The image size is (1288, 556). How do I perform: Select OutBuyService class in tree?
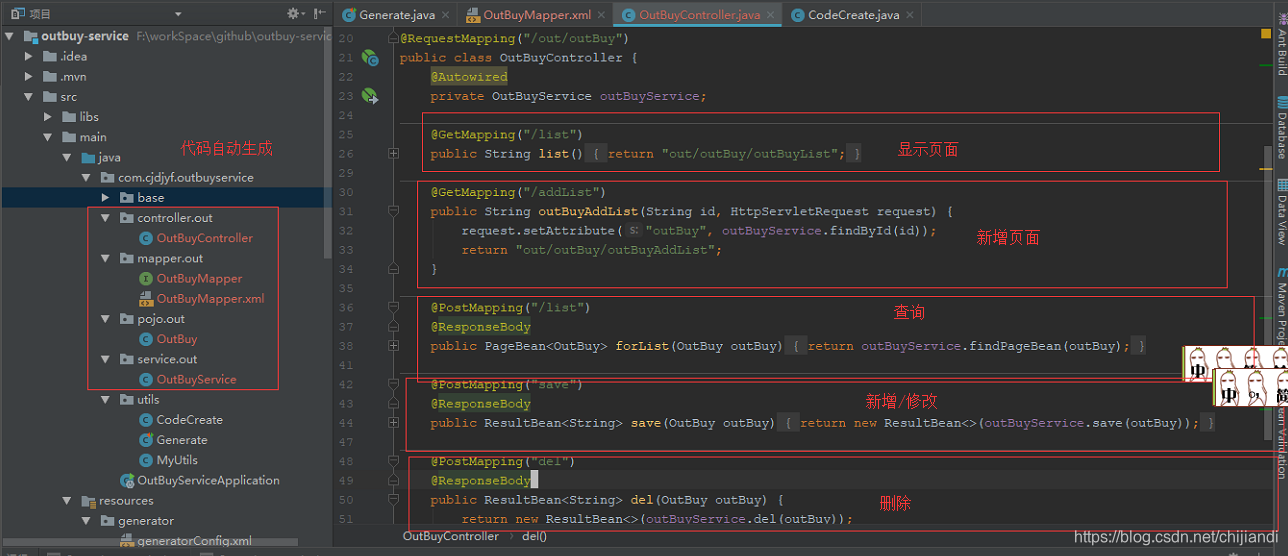(x=196, y=379)
